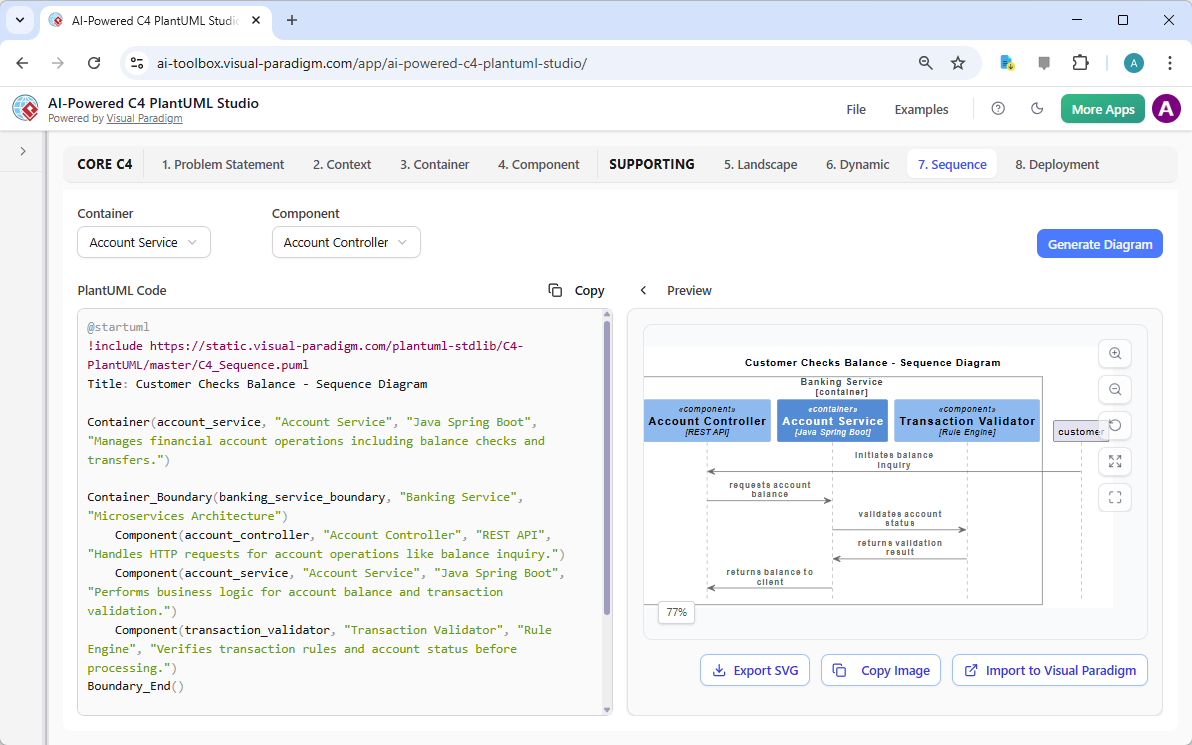Image resolution: width=1192 pixels, height=745 pixels.
Task: Expand diagram to fill the view
Action: 1114,461
